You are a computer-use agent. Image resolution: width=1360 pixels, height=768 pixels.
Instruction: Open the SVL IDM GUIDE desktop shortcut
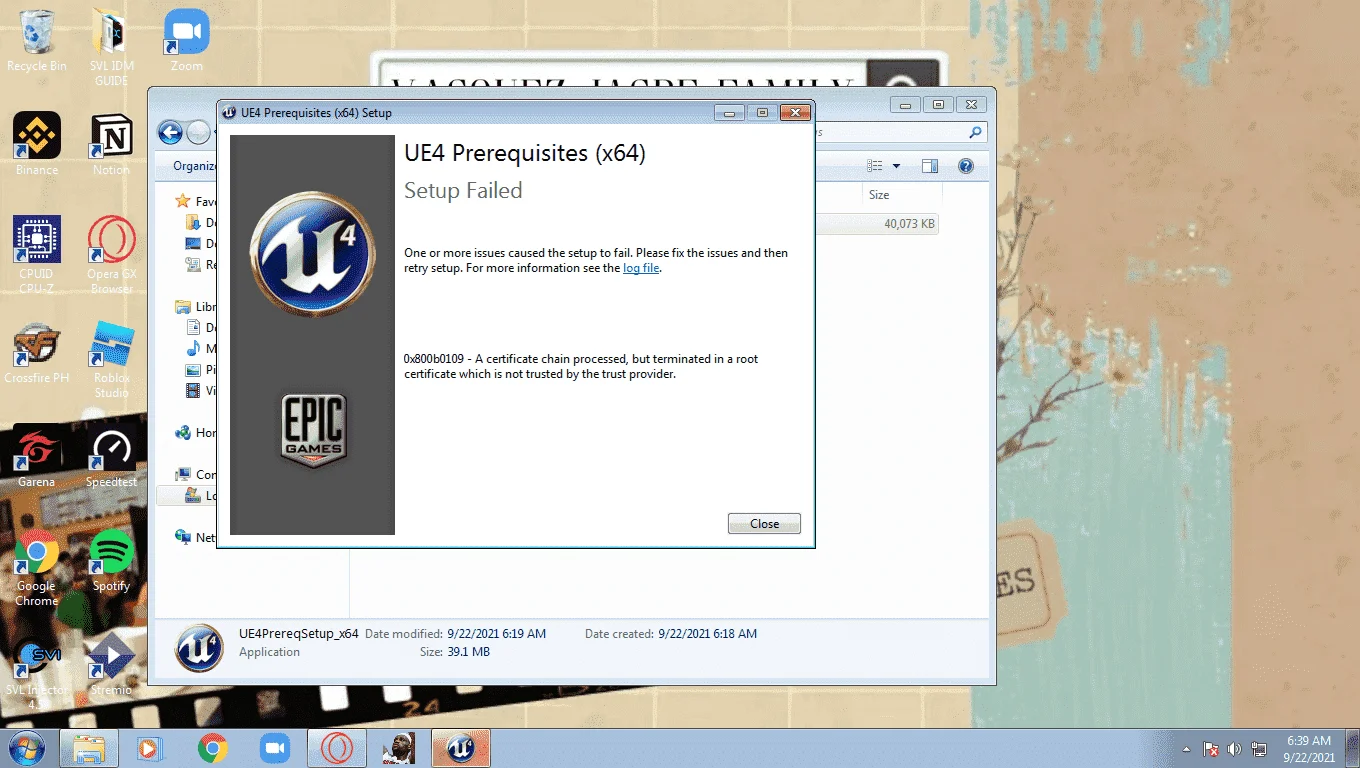112,47
